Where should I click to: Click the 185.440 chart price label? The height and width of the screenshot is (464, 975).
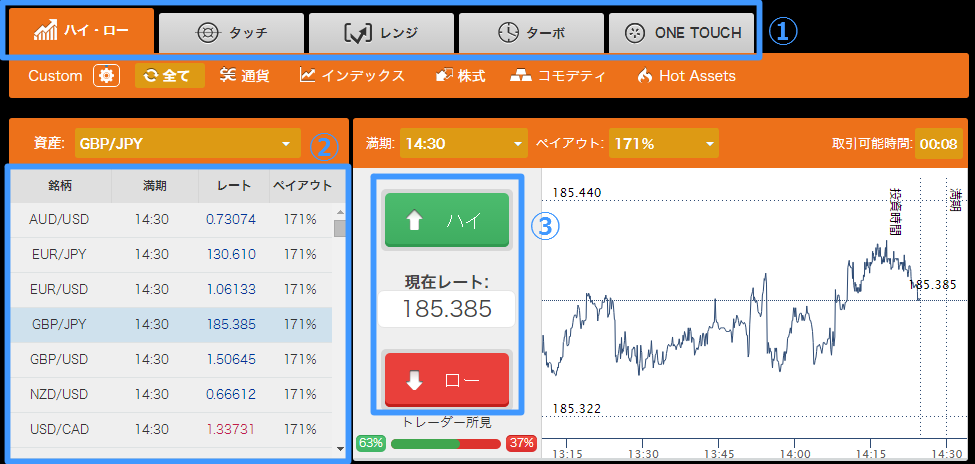click(576, 193)
